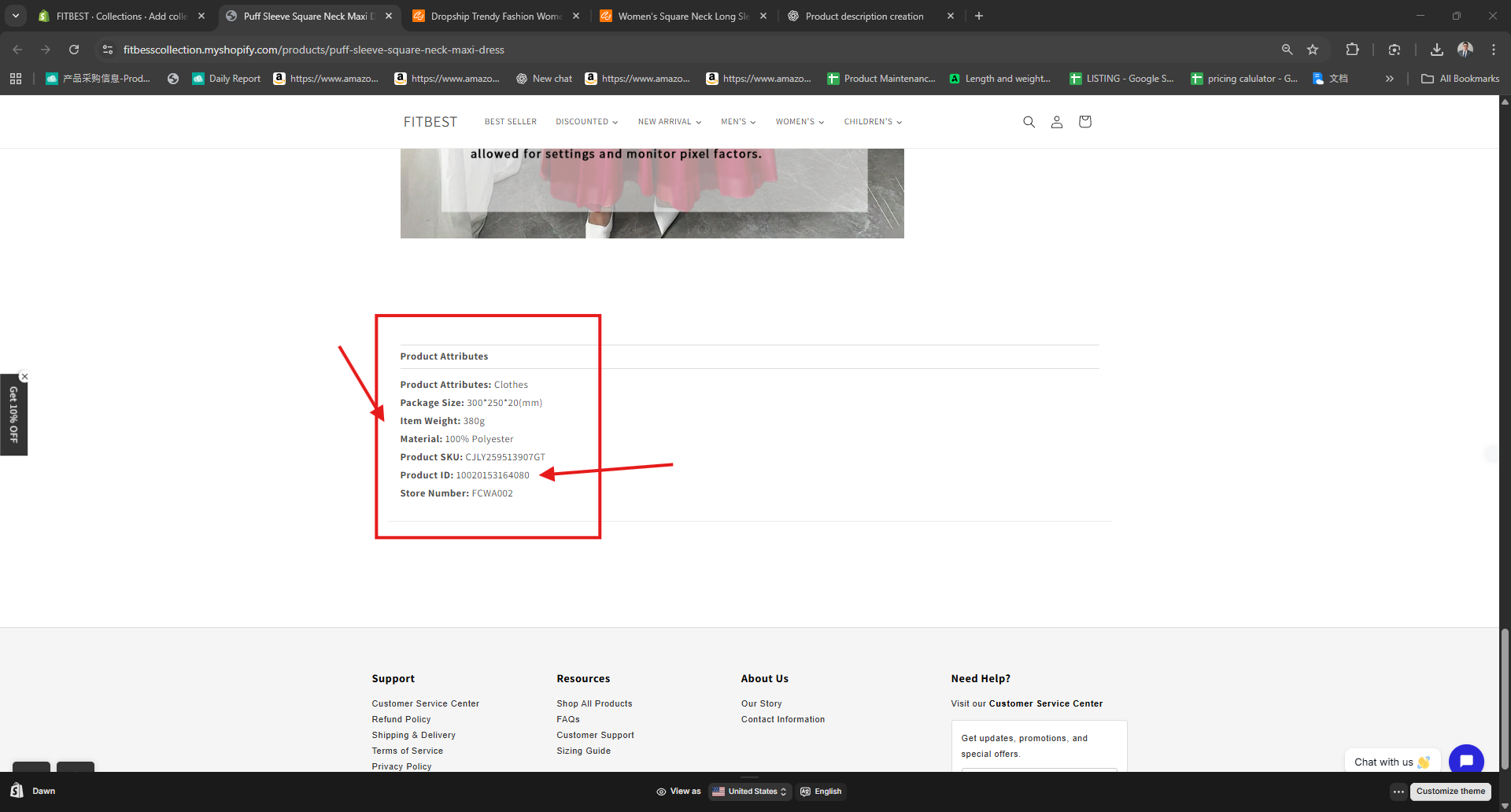Expand the Discounted menu
1511x812 pixels.
[586, 122]
